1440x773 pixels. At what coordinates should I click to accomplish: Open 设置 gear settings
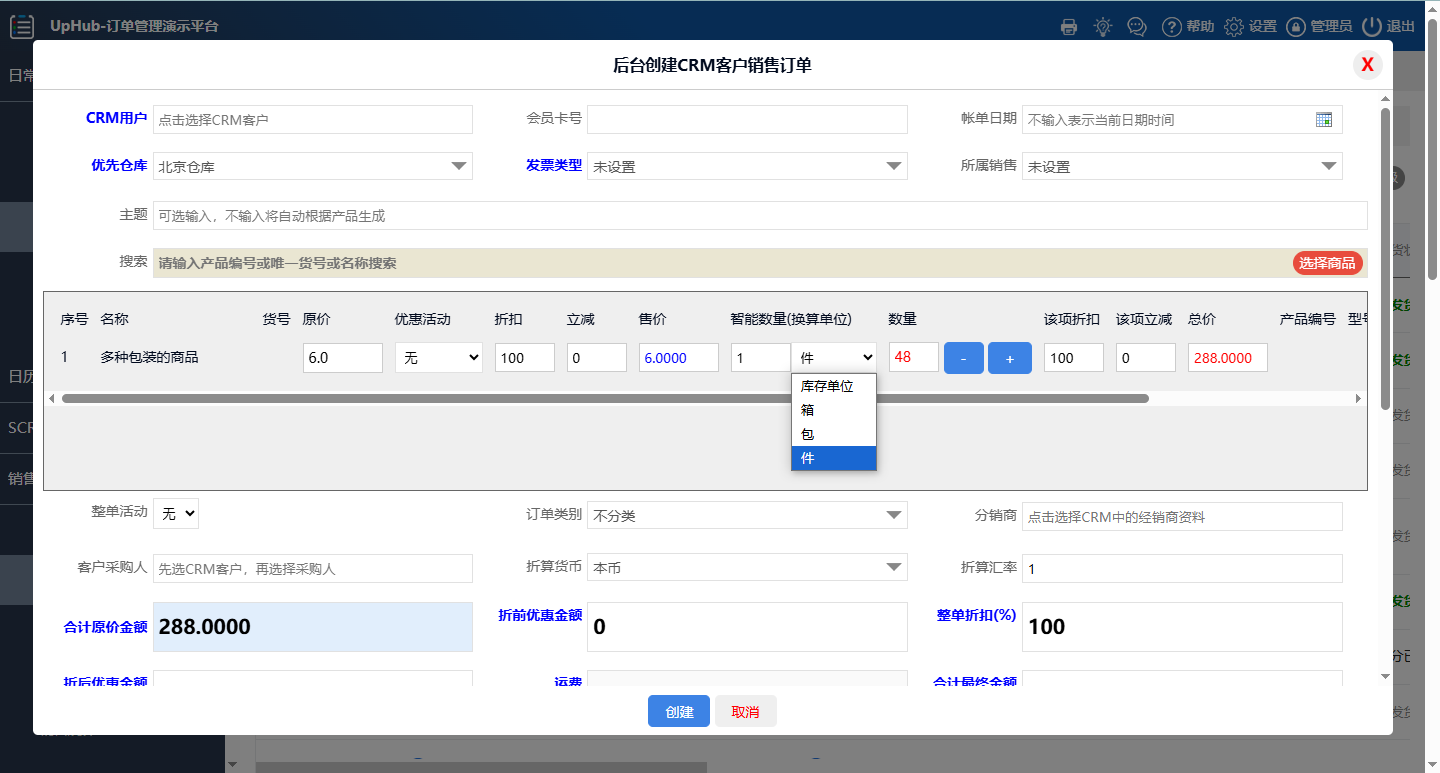[x=1234, y=27]
